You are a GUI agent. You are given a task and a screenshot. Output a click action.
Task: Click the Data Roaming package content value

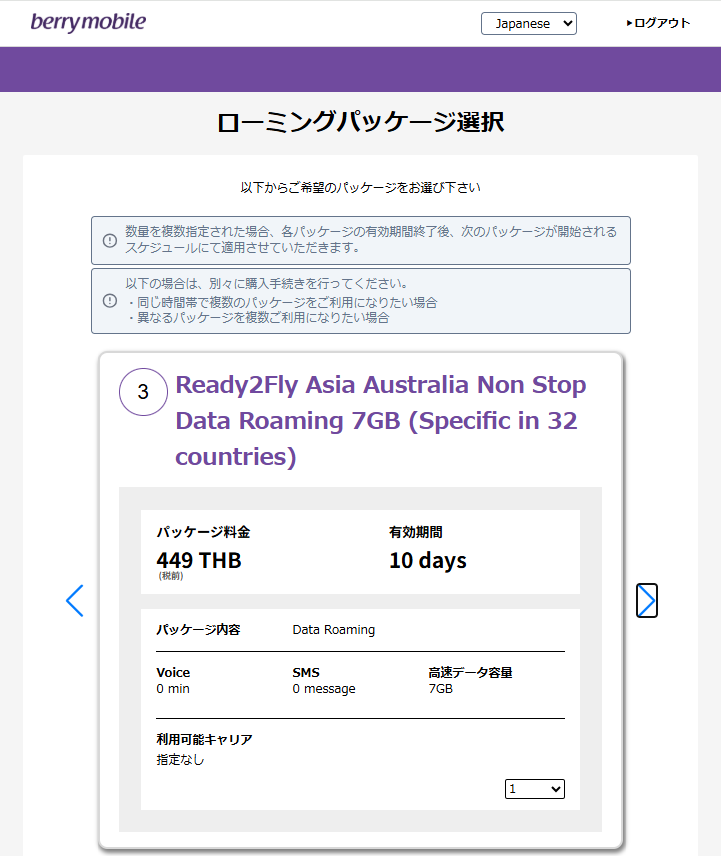click(x=333, y=629)
